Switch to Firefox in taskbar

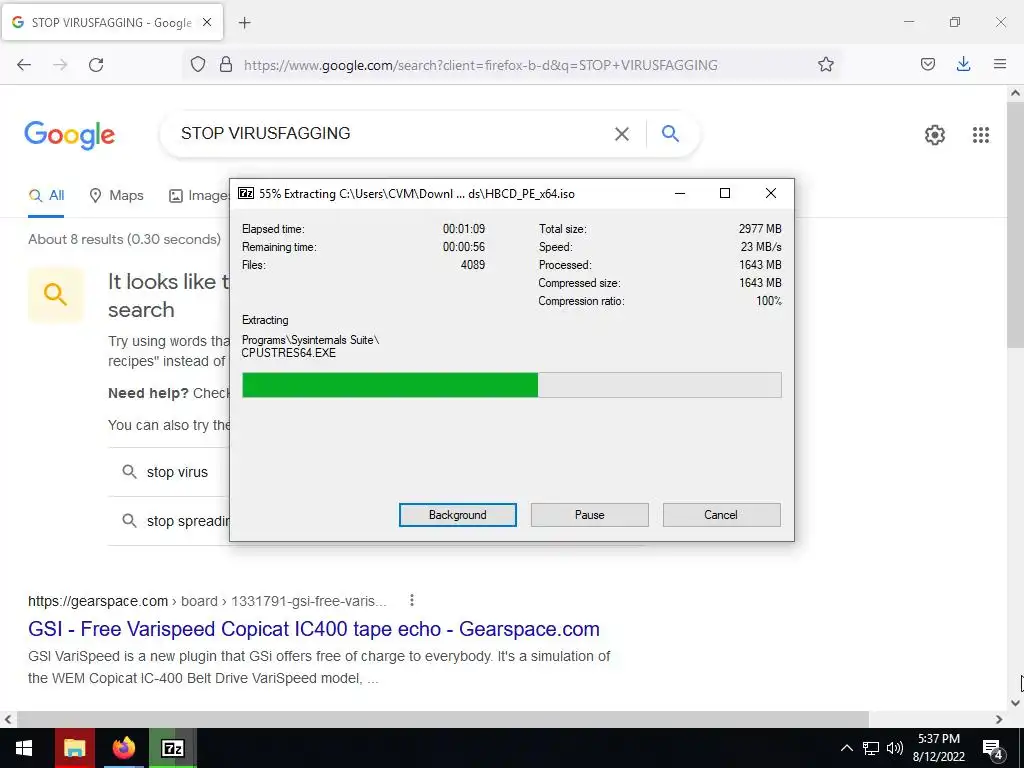[x=123, y=748]
